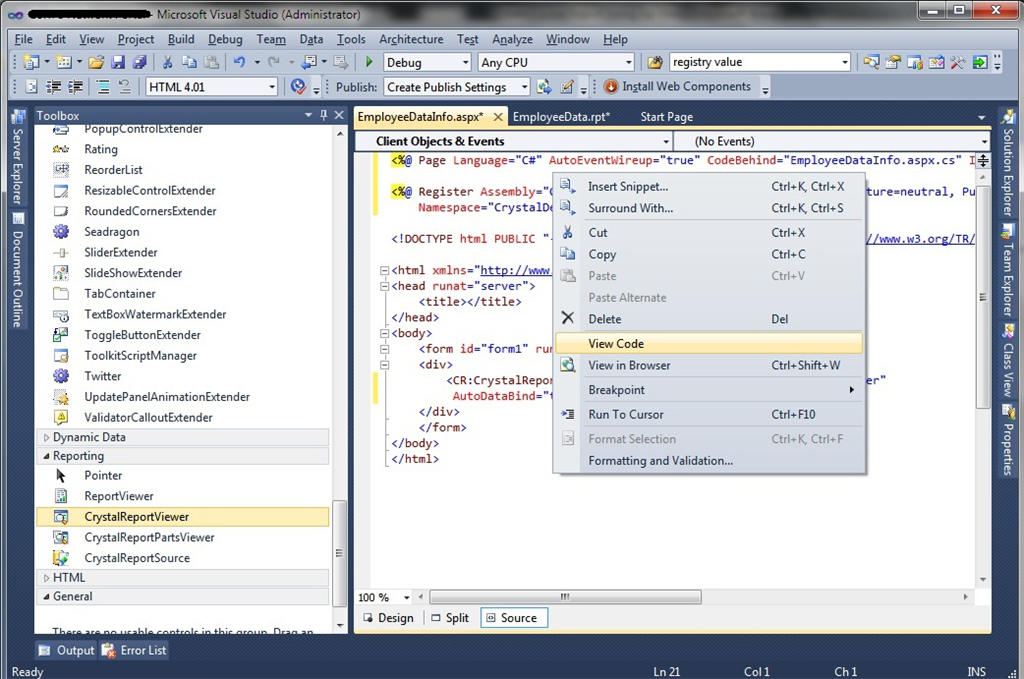Click the Save All toolbar icon

(x=140, y=63)
